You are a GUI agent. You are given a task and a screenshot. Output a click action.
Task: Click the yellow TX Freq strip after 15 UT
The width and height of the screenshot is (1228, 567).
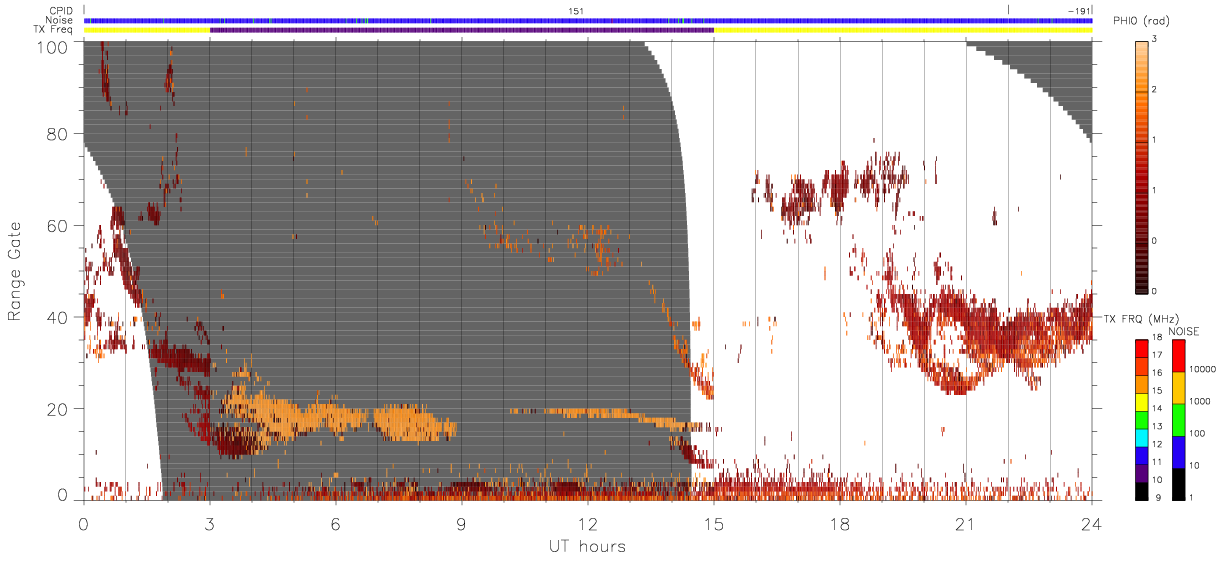[x=903, y=30]
